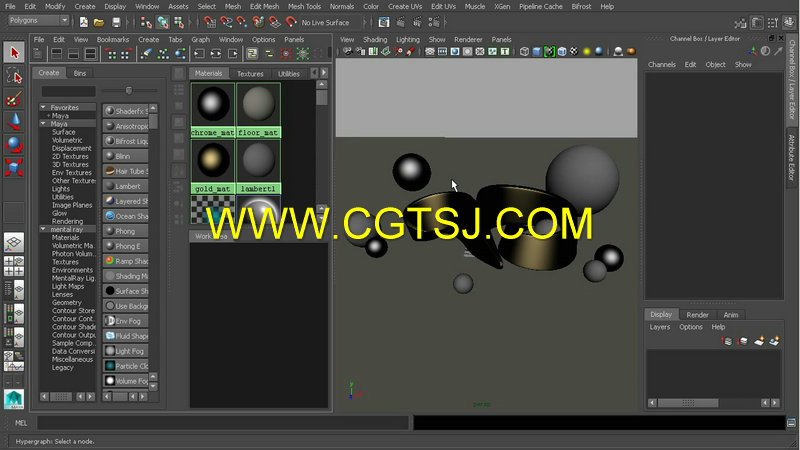This screenshot has height=450, width=800.
Task: Activate the Move tool
Action: click(14, 121)
